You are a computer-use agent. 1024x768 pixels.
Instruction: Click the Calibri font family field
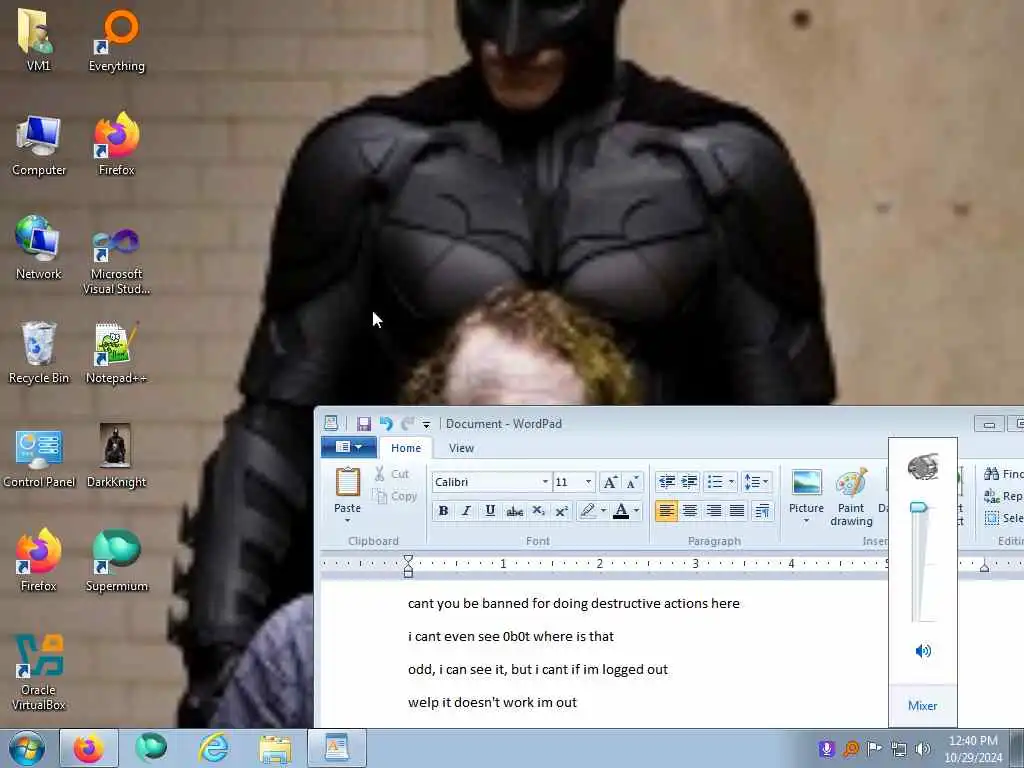[485, 482]
